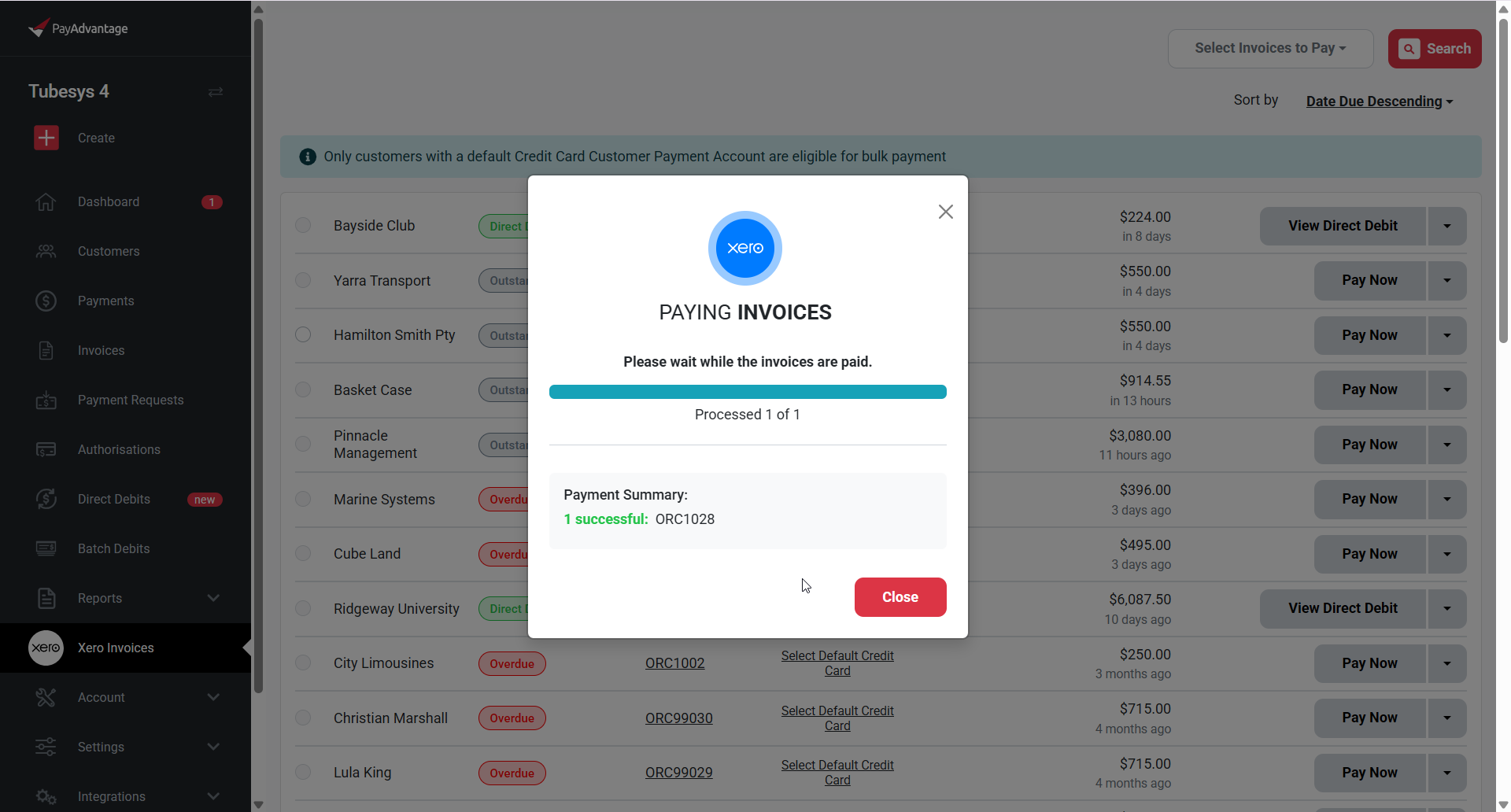The width and height of the screenshot is (1511, 812).
Task: Click the Direct Debits icon
Action: click(x=46, y=500)
